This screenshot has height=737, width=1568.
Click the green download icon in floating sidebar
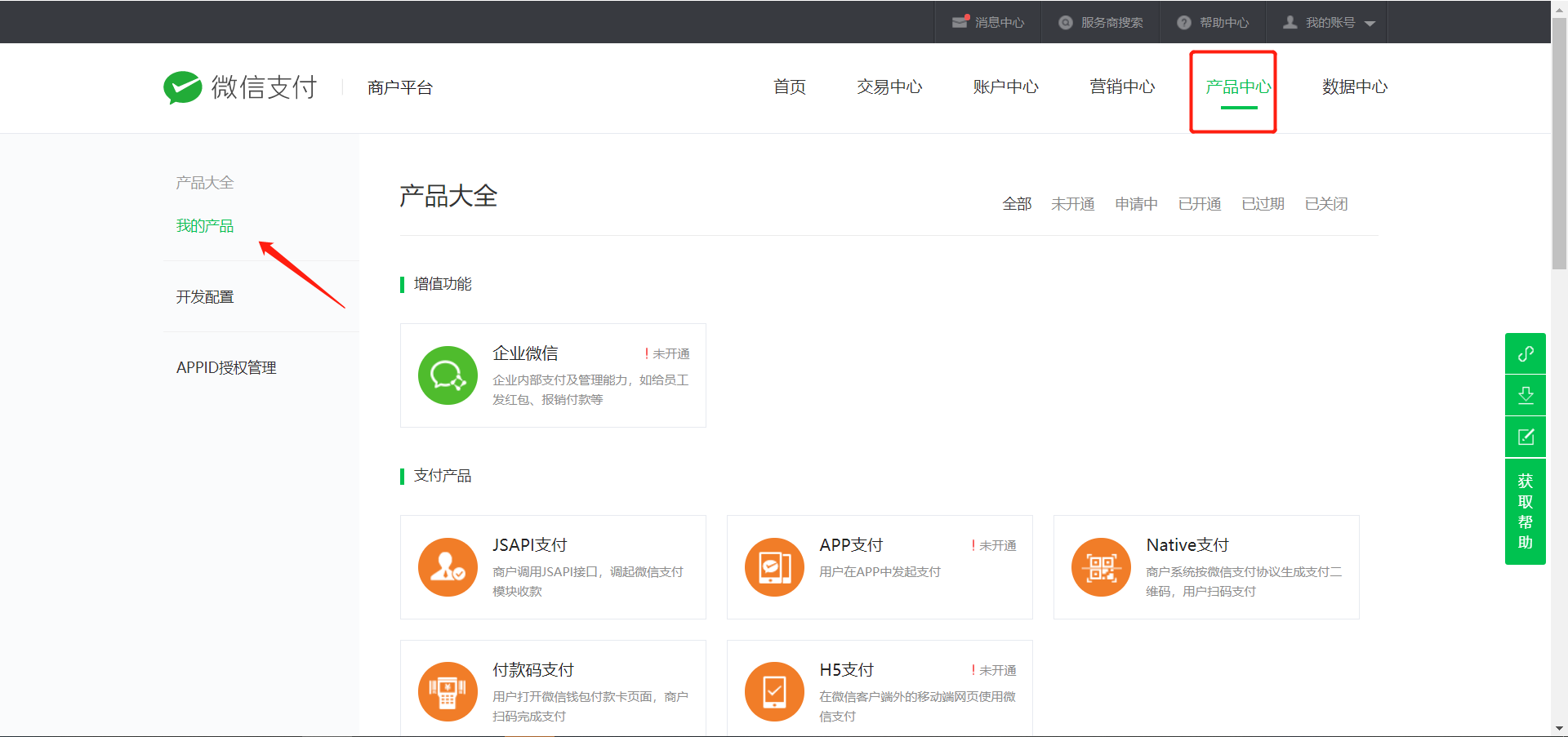pos(1526,395)
